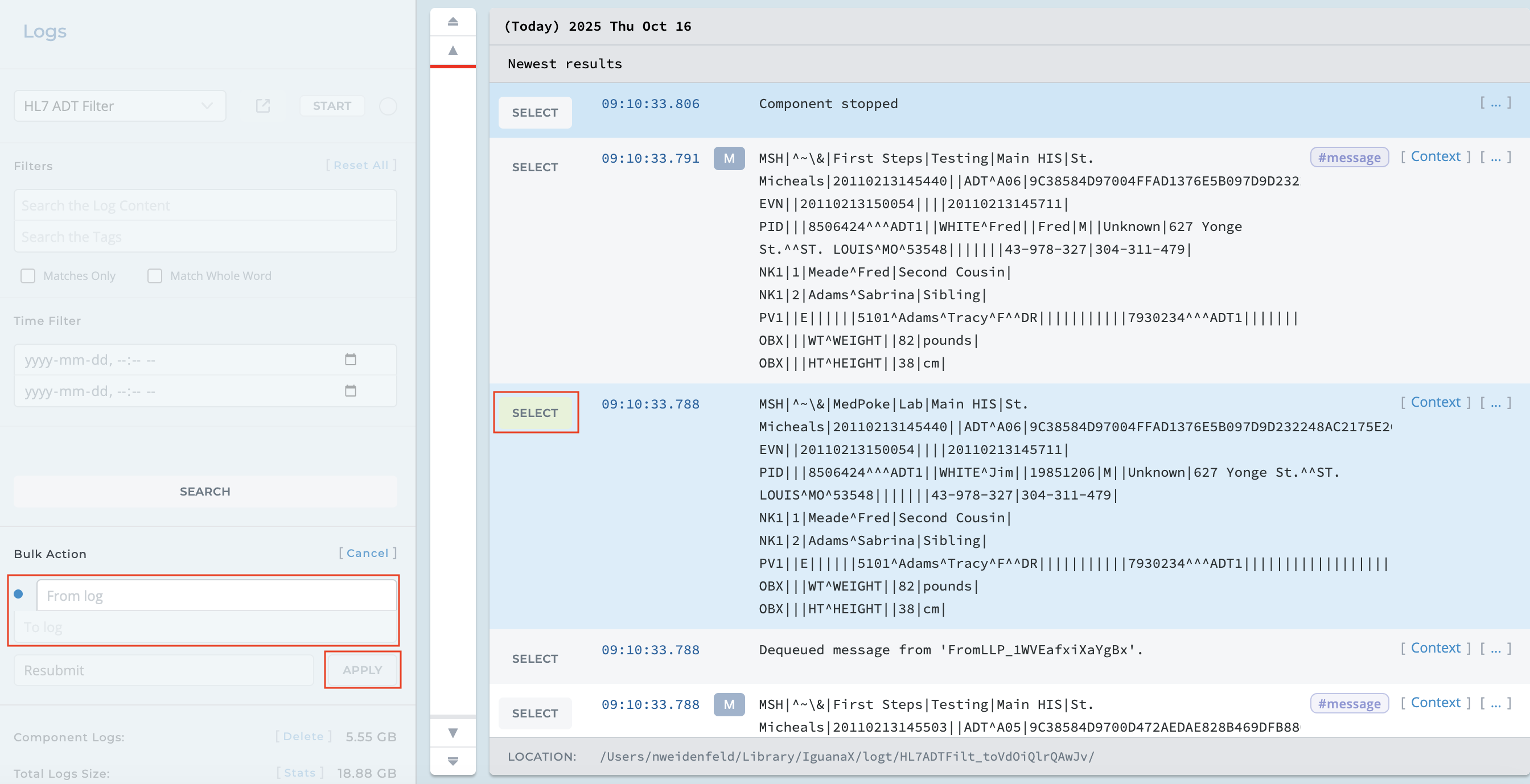Open the HL7 ADT Filter component dropdown
This screenshot has height=784, width=1530.
[120, 106]
